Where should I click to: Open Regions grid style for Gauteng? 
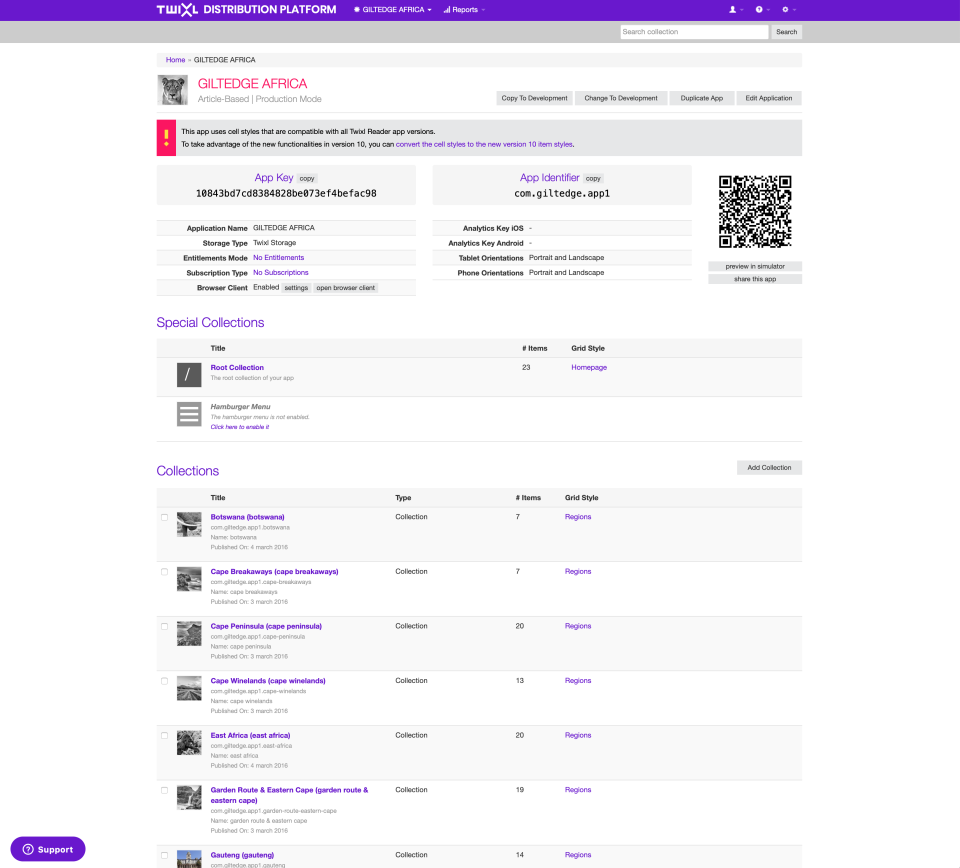pyautogui.click(x=578, y=855)
